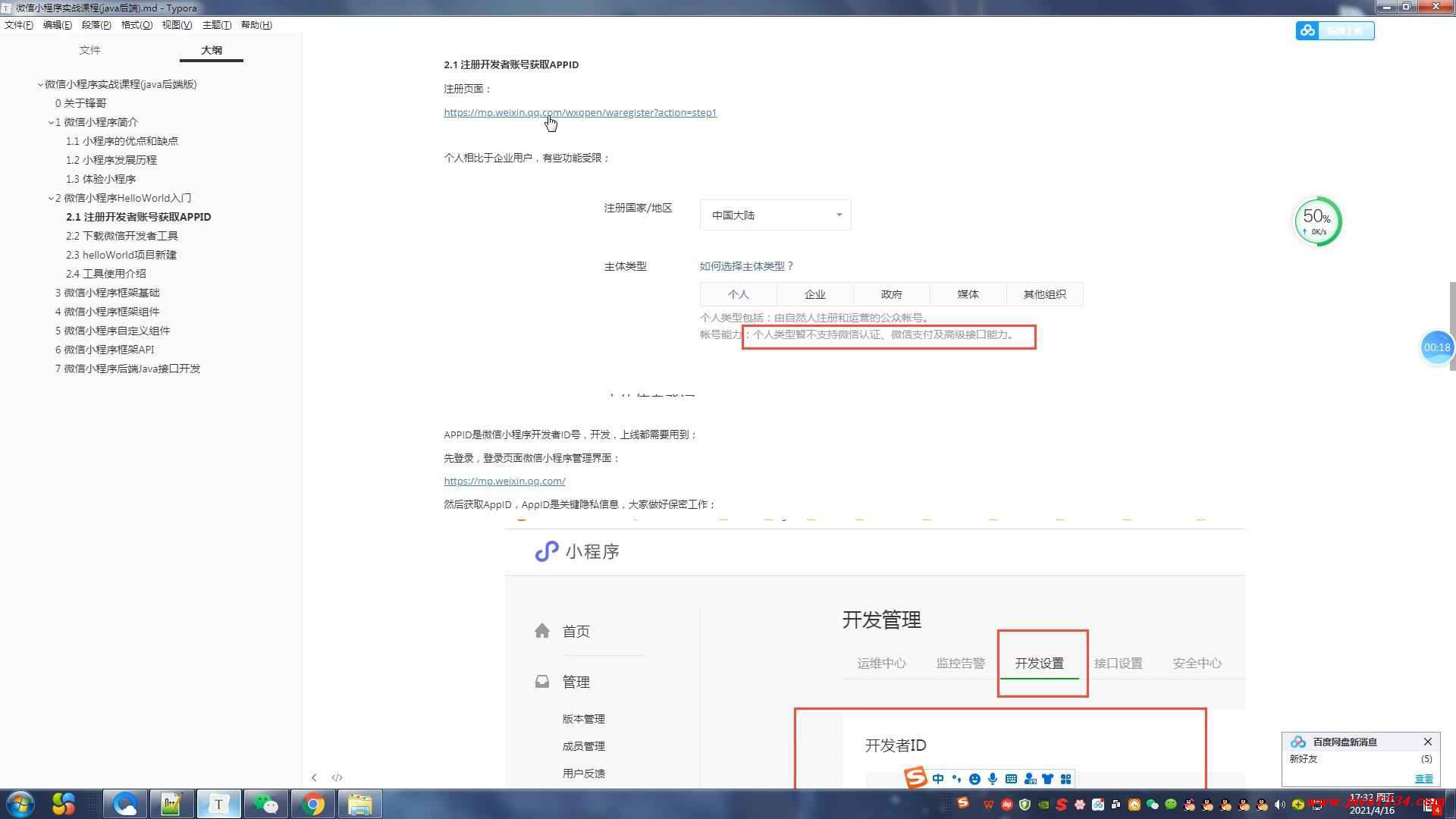The image size is (1456, 819).
Task: Jump to 7 微信小程序后端Java接口开发
Action: click(x=127, y=369)
